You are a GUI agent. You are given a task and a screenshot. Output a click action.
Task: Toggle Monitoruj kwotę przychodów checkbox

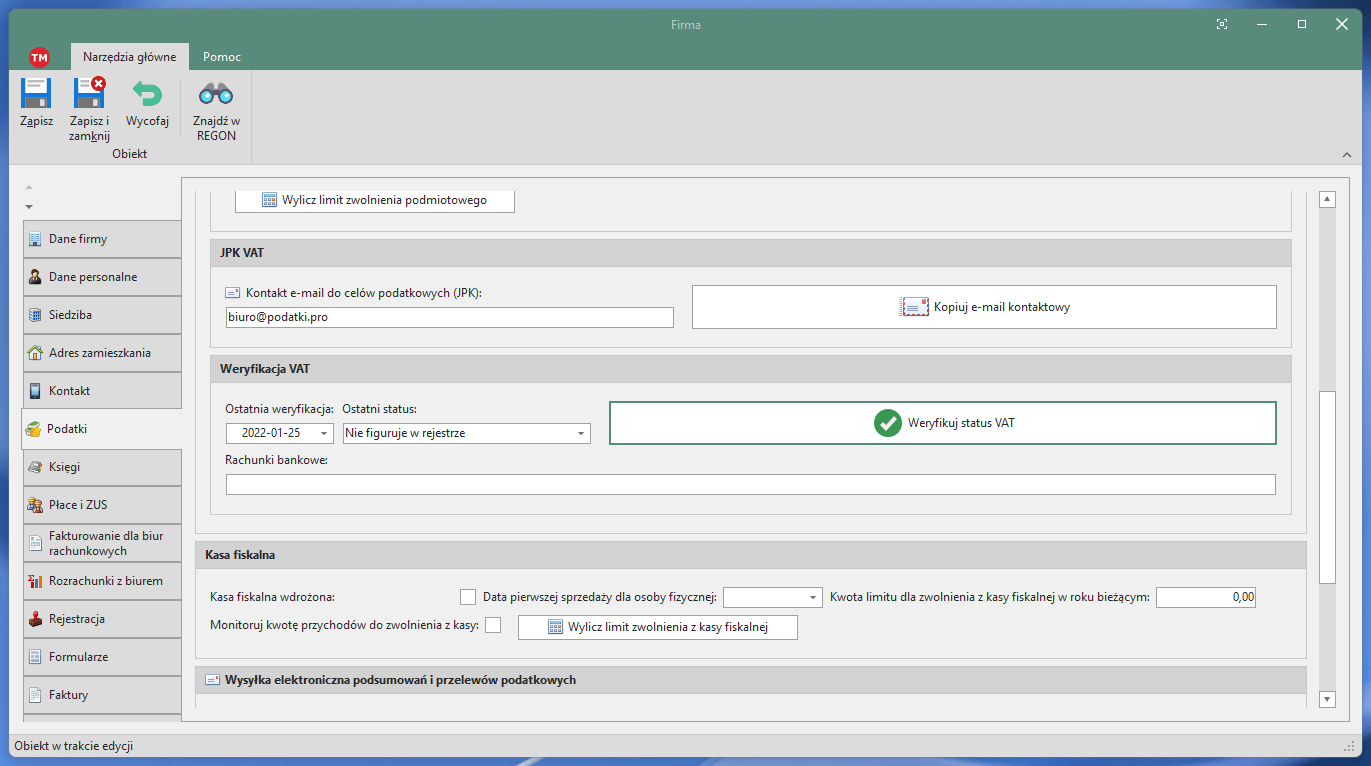(493, 626)
